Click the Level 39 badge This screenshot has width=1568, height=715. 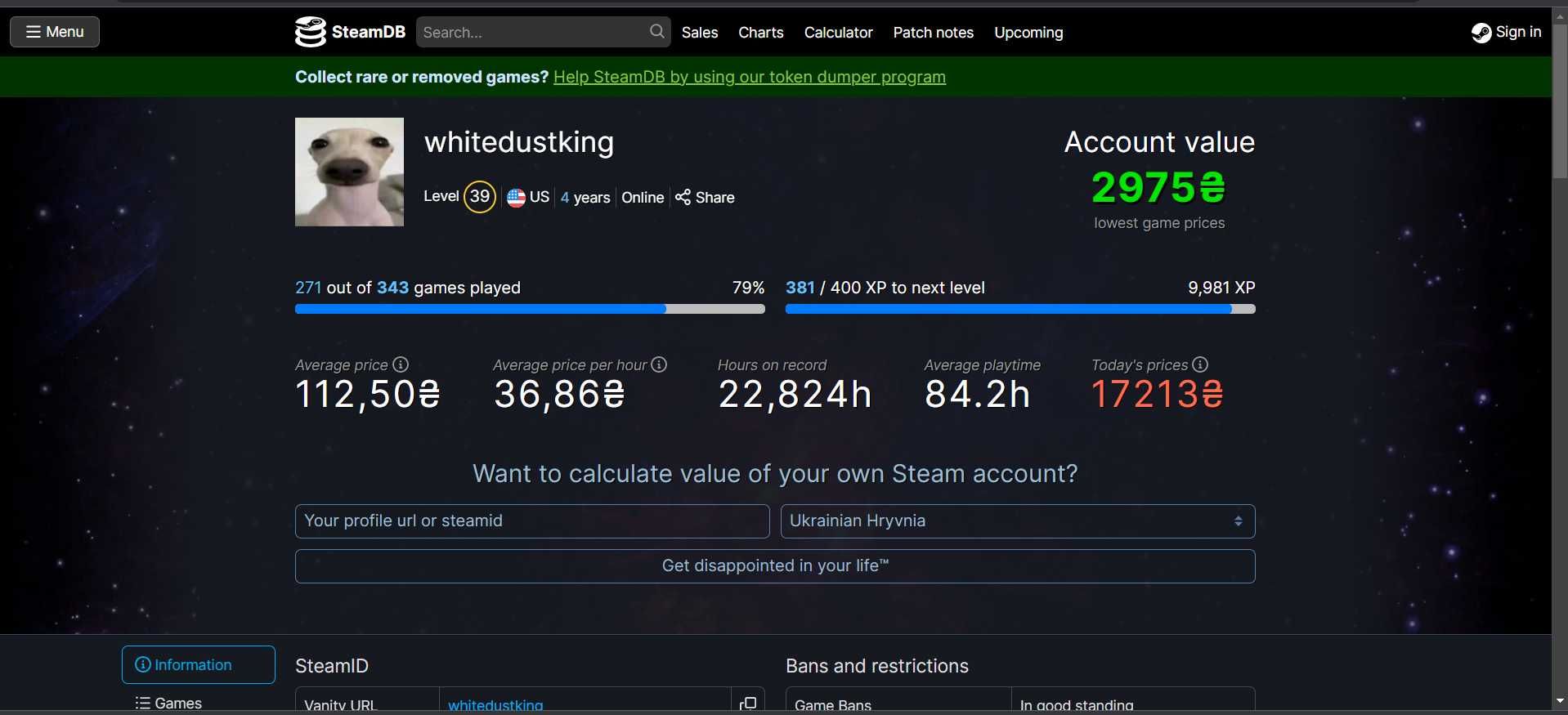(480, 196)
